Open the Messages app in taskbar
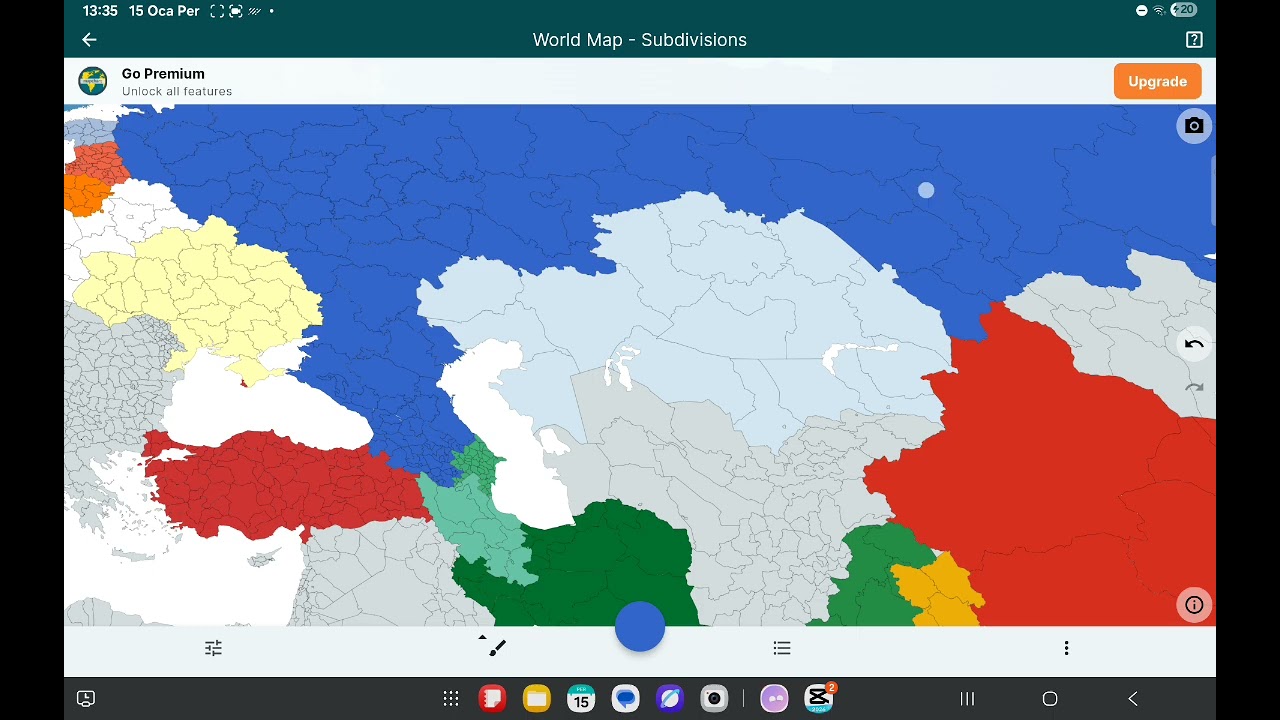The width and height of the screenshot is (1280, 720). 626,698
